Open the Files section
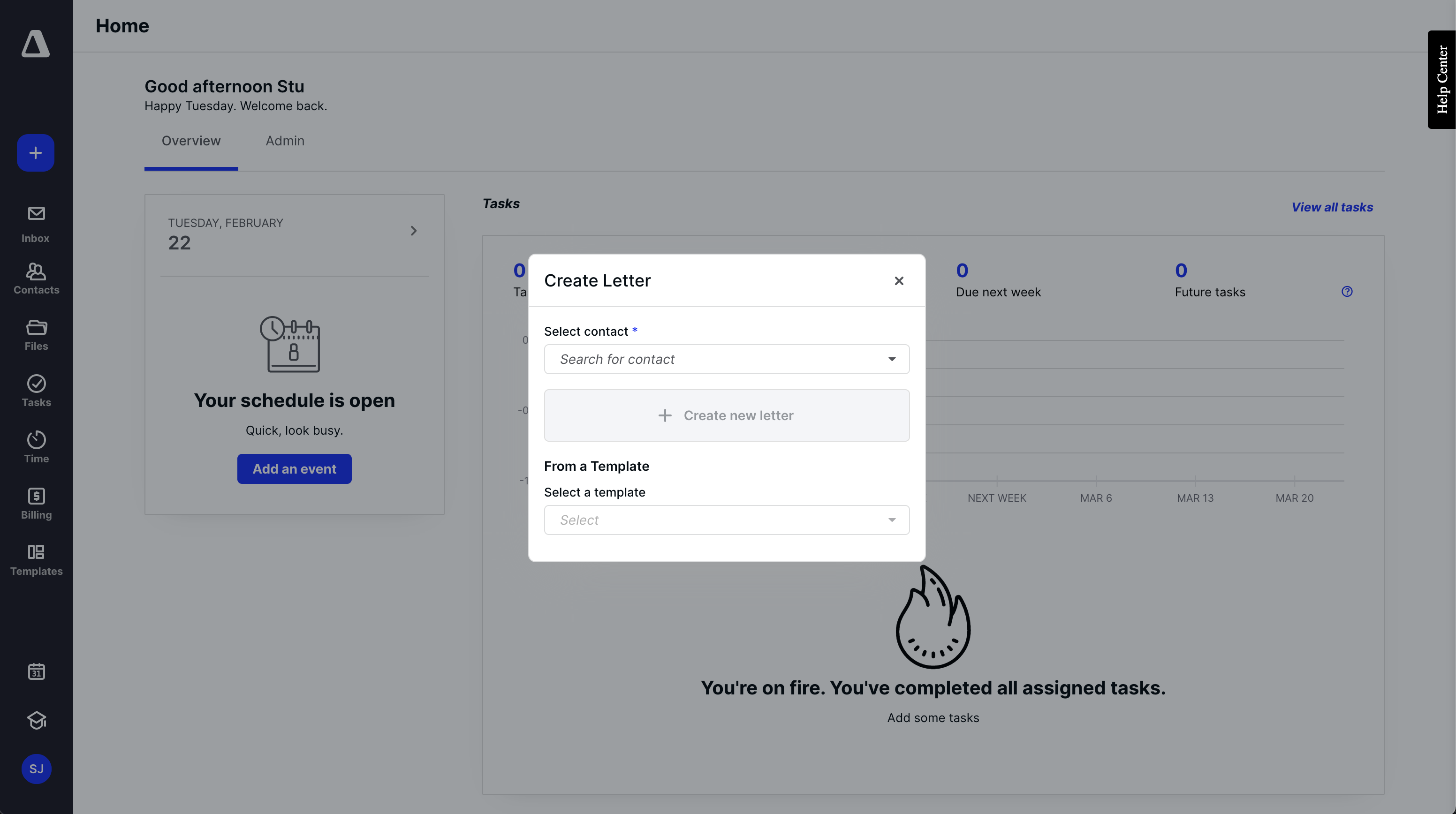This screenshot has height=814, width=1456. [36, 334]
